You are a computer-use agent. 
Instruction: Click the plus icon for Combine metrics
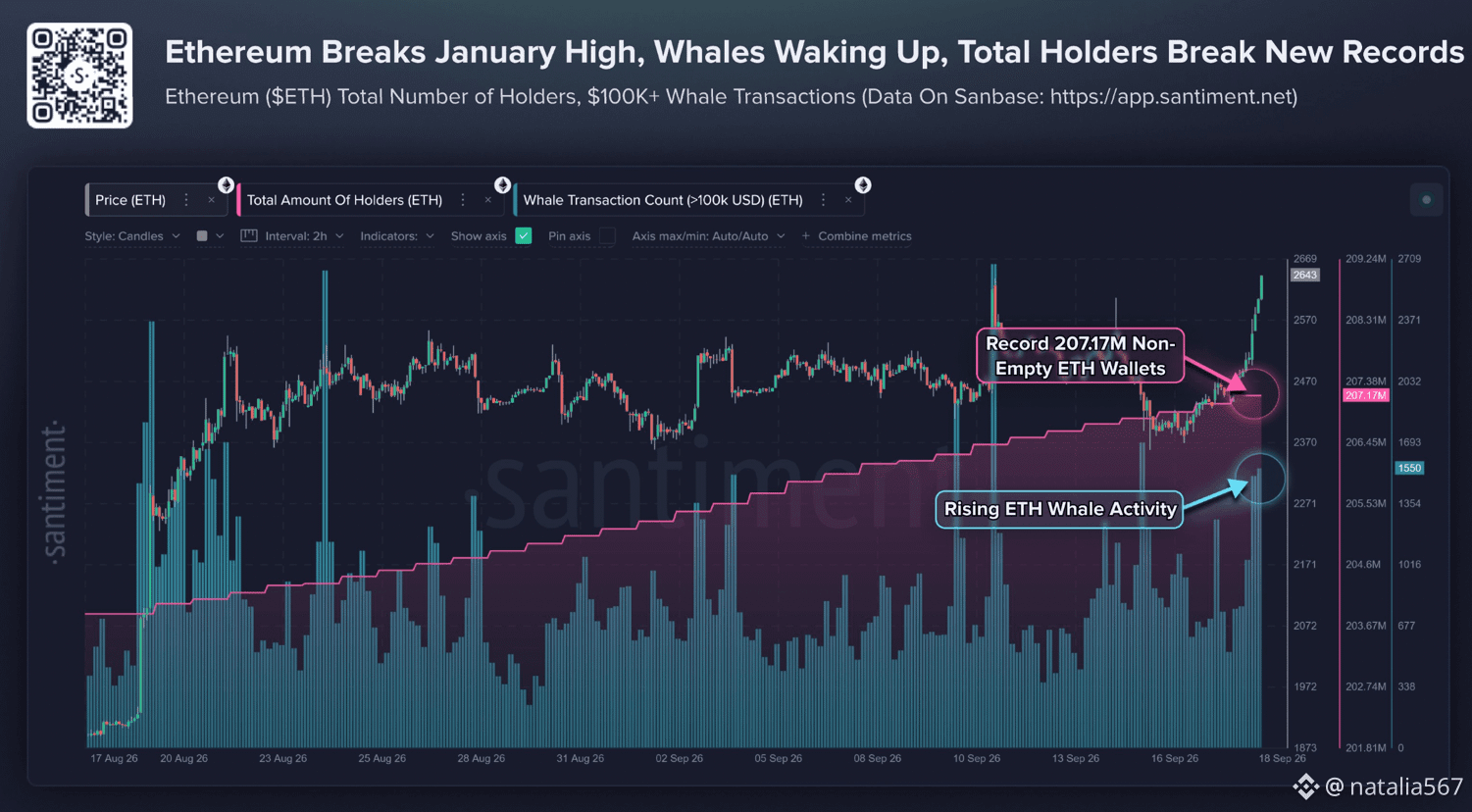pyautogui.click(x=806, y=236)
